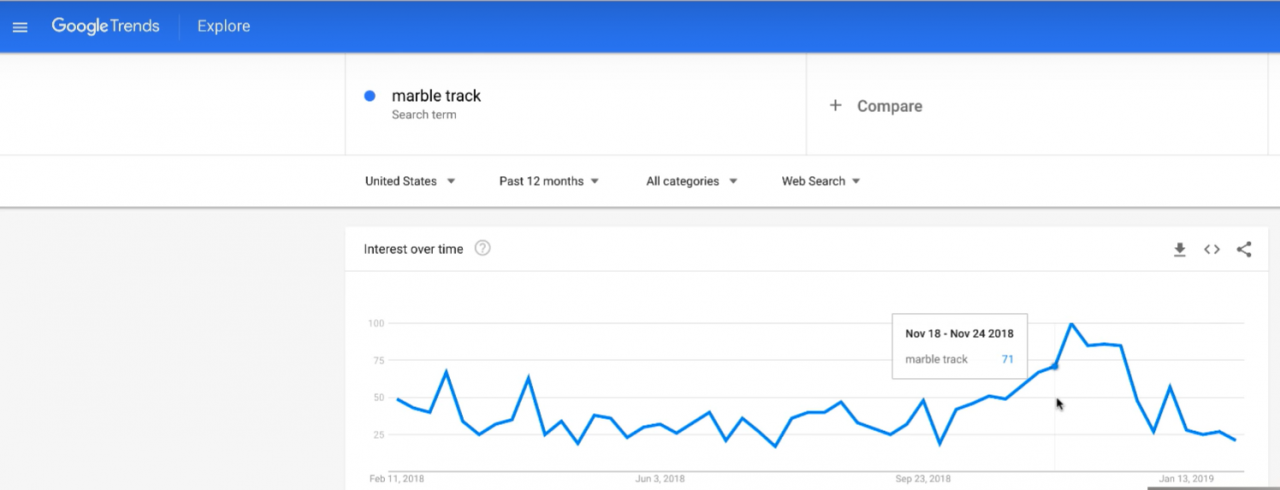Click the Nov 18 - Nov 24 data point on the chart

(x=1055, y=366)
